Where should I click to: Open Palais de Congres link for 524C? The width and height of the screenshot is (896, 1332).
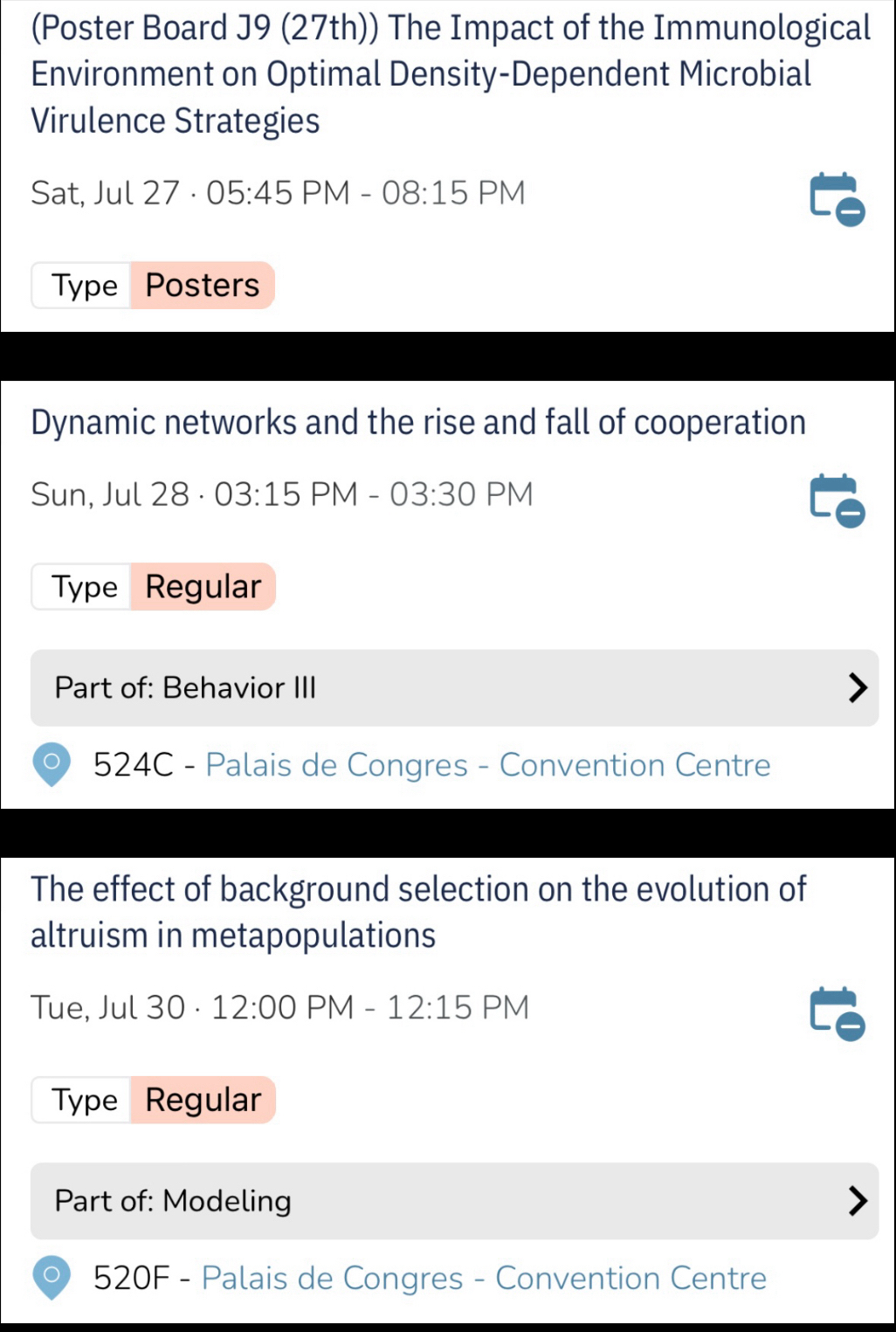(487, 765)
